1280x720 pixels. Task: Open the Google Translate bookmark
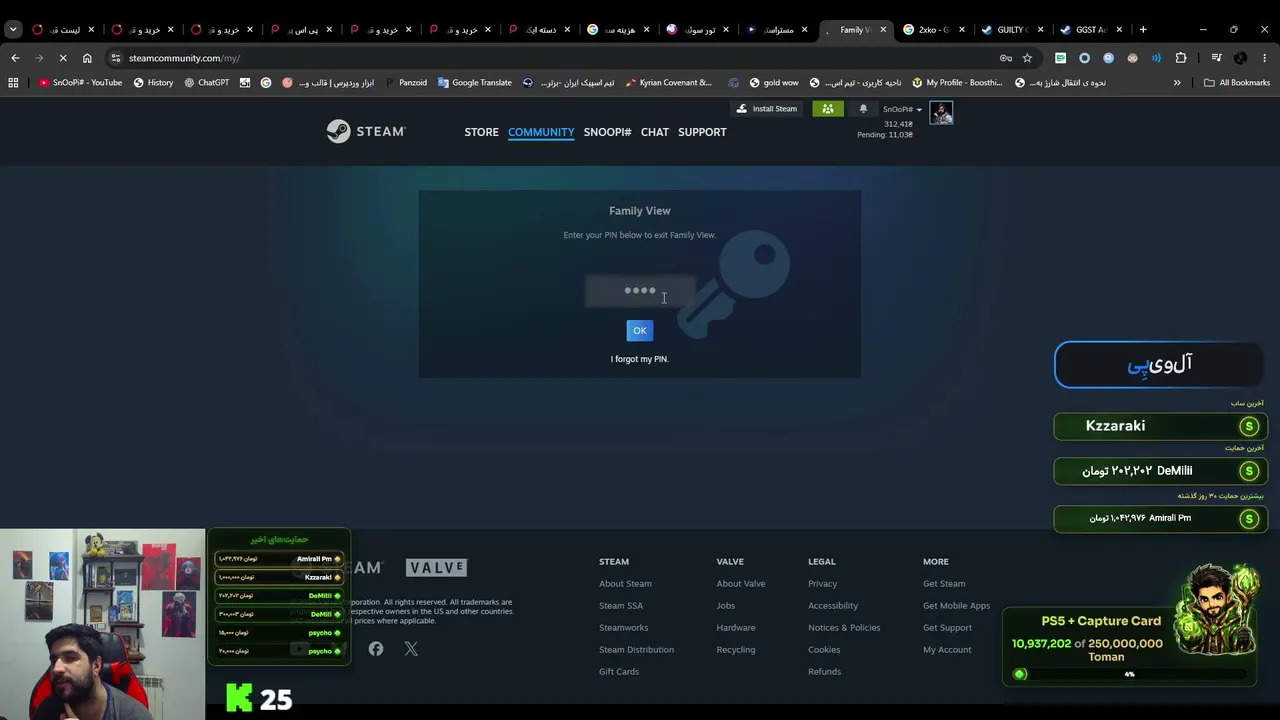[474, 83]
